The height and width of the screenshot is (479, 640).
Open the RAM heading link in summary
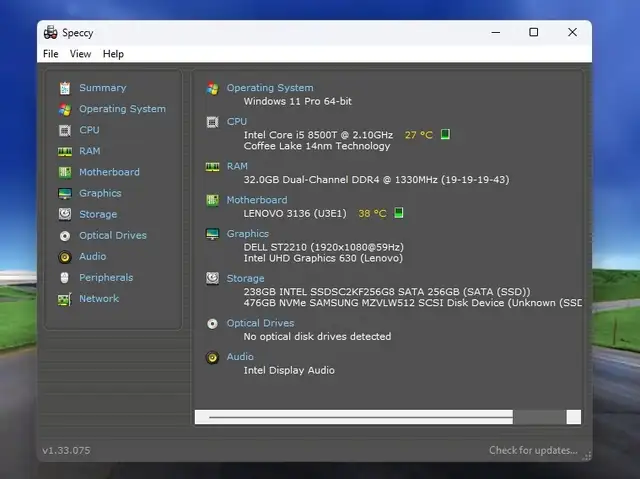coord(237,166)
